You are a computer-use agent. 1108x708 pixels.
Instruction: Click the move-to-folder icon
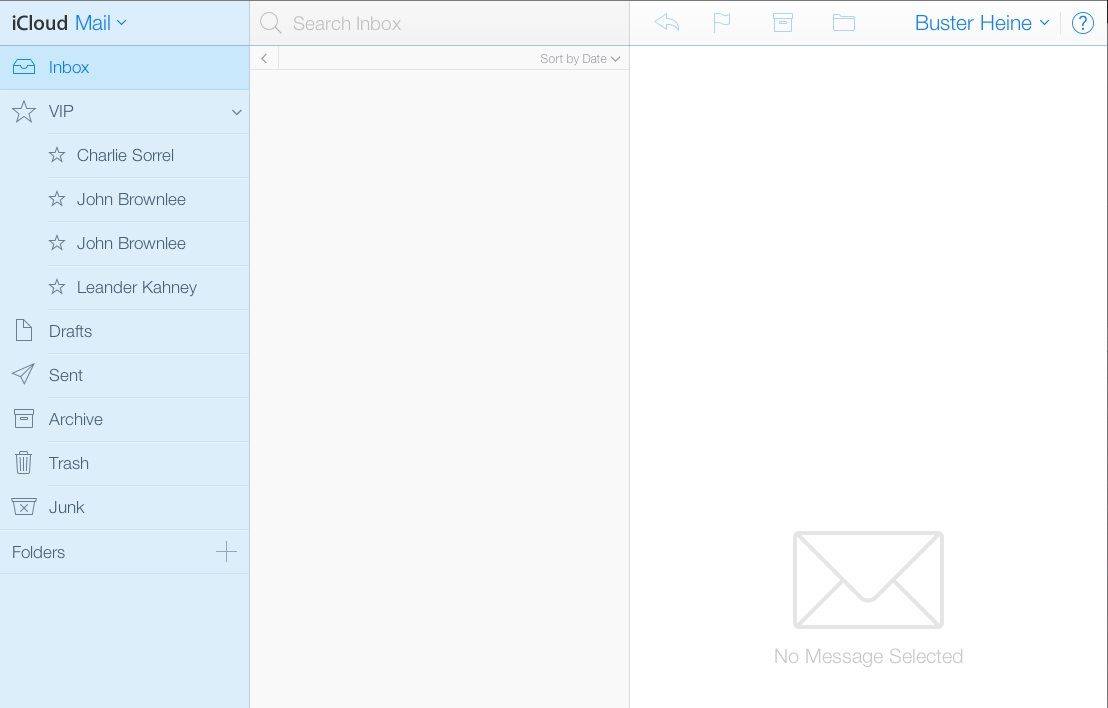tap(844, 22)
